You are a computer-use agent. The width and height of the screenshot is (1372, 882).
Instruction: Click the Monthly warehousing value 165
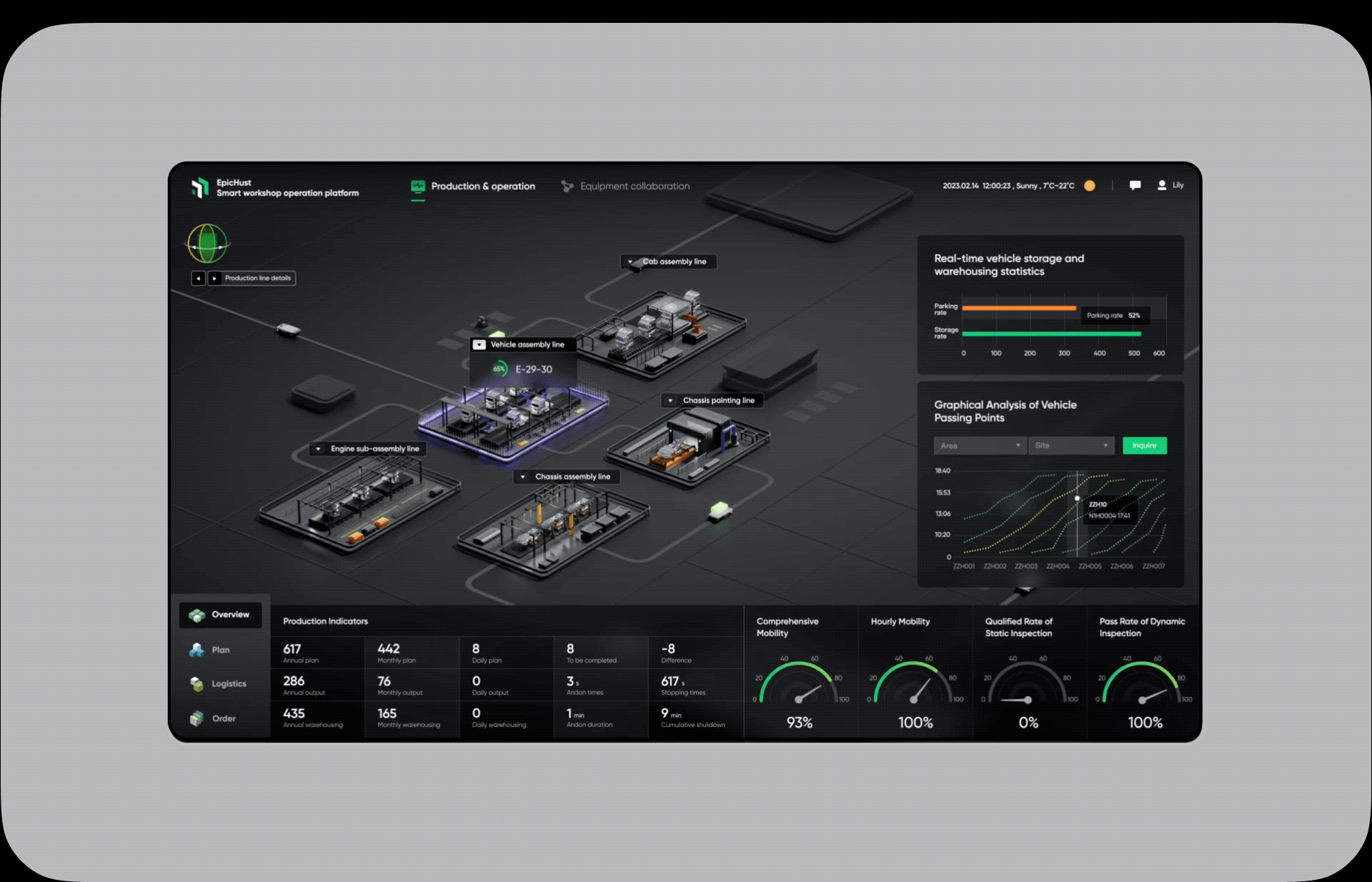[387, 713]
